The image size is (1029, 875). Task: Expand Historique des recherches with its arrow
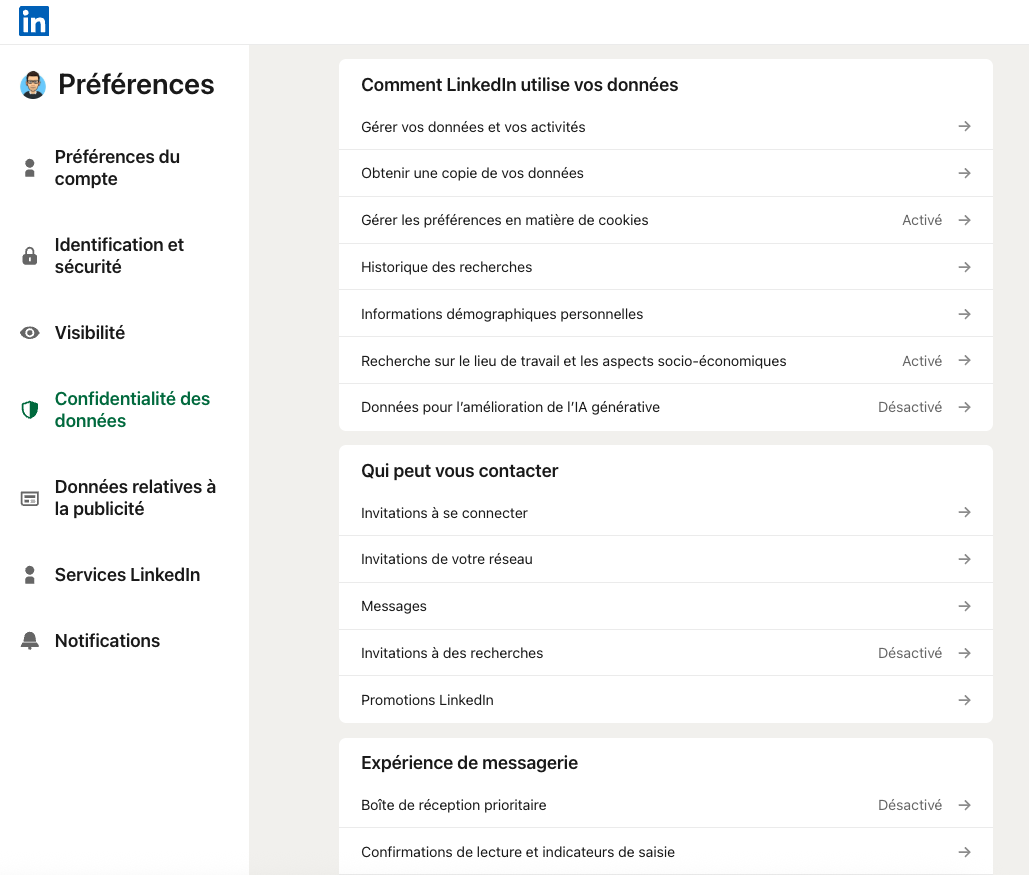pos(964,267)
